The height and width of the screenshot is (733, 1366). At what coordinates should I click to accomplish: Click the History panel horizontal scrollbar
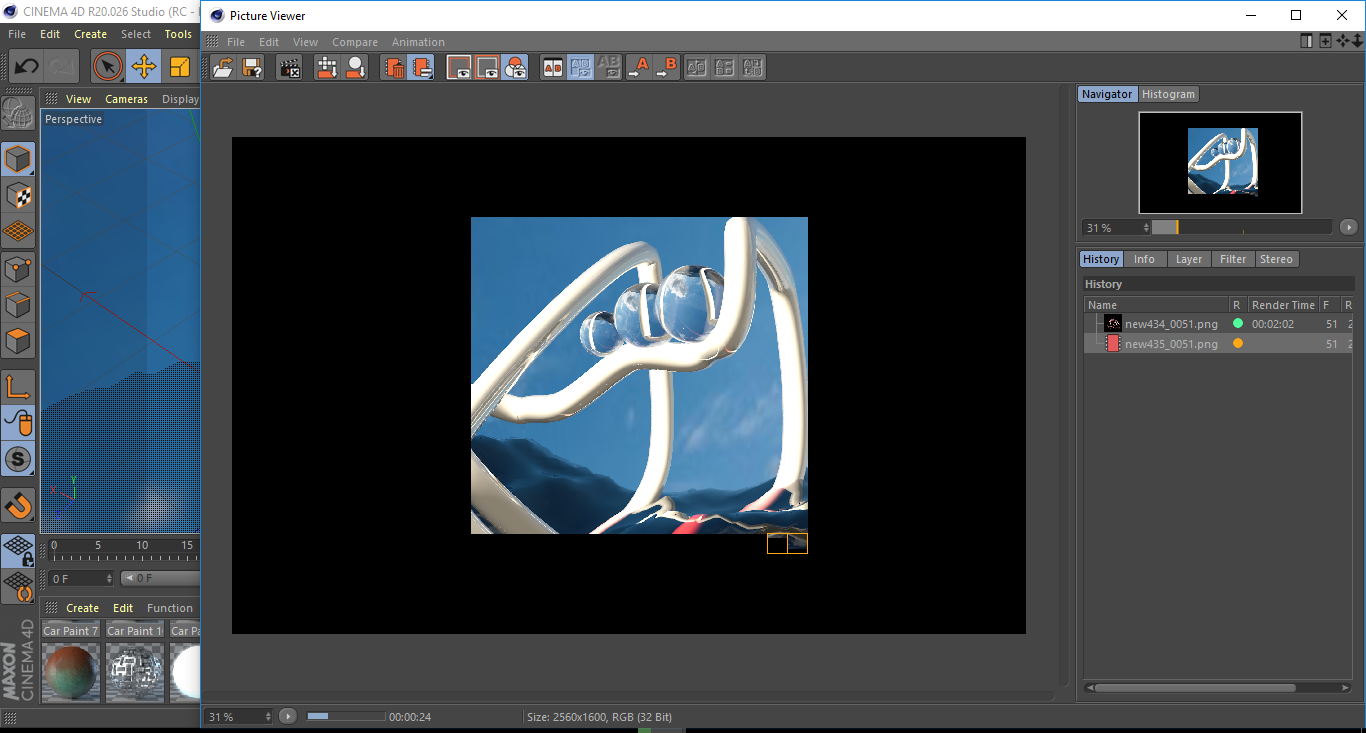[x=1195, y=688]
